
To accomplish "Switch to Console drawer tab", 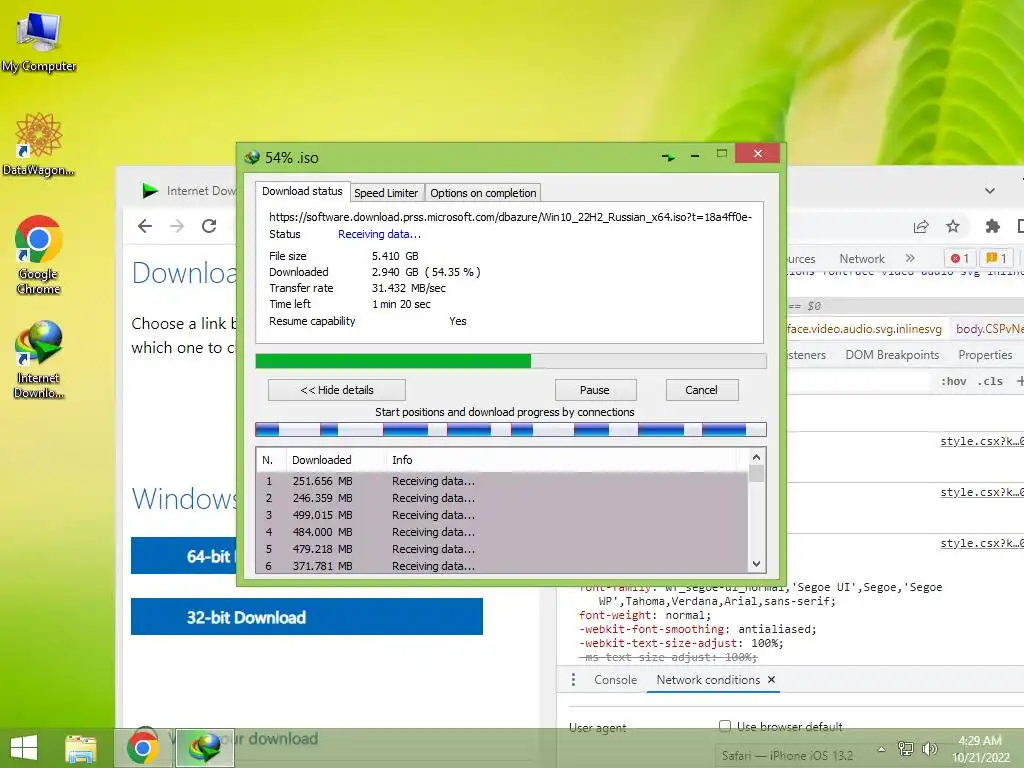I will click(x=615, y=680).
